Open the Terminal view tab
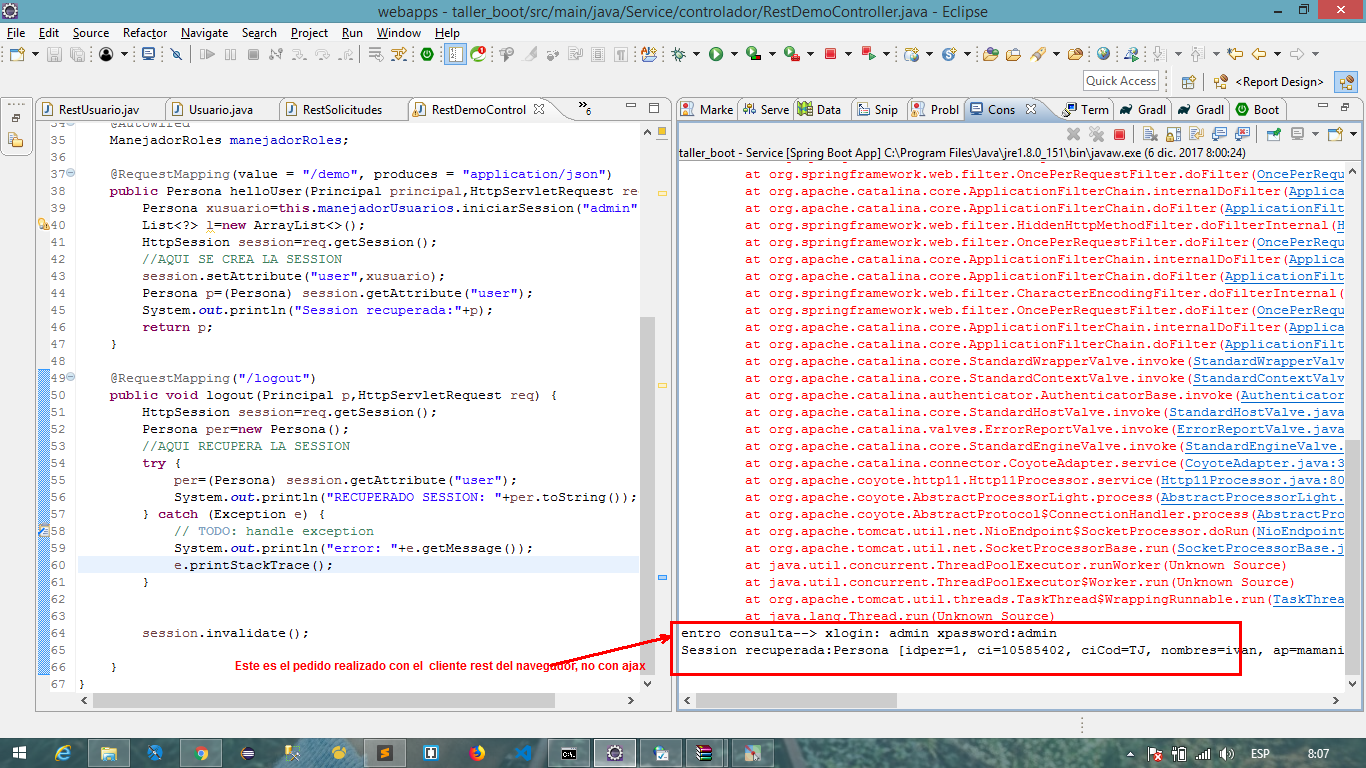 pyautogui.click(x=1083, y=109)
